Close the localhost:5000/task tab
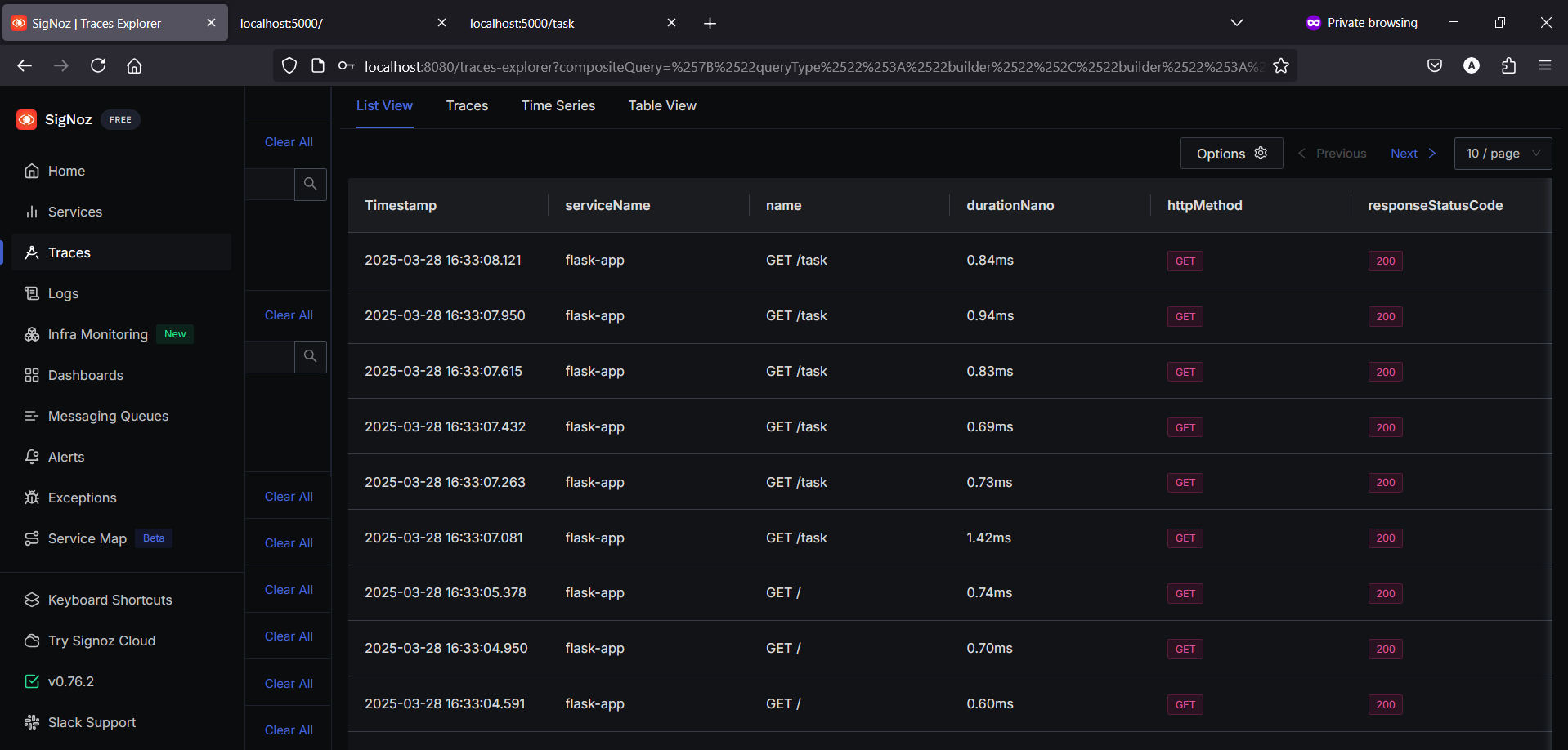1568x750 pixels. (671, 23)
